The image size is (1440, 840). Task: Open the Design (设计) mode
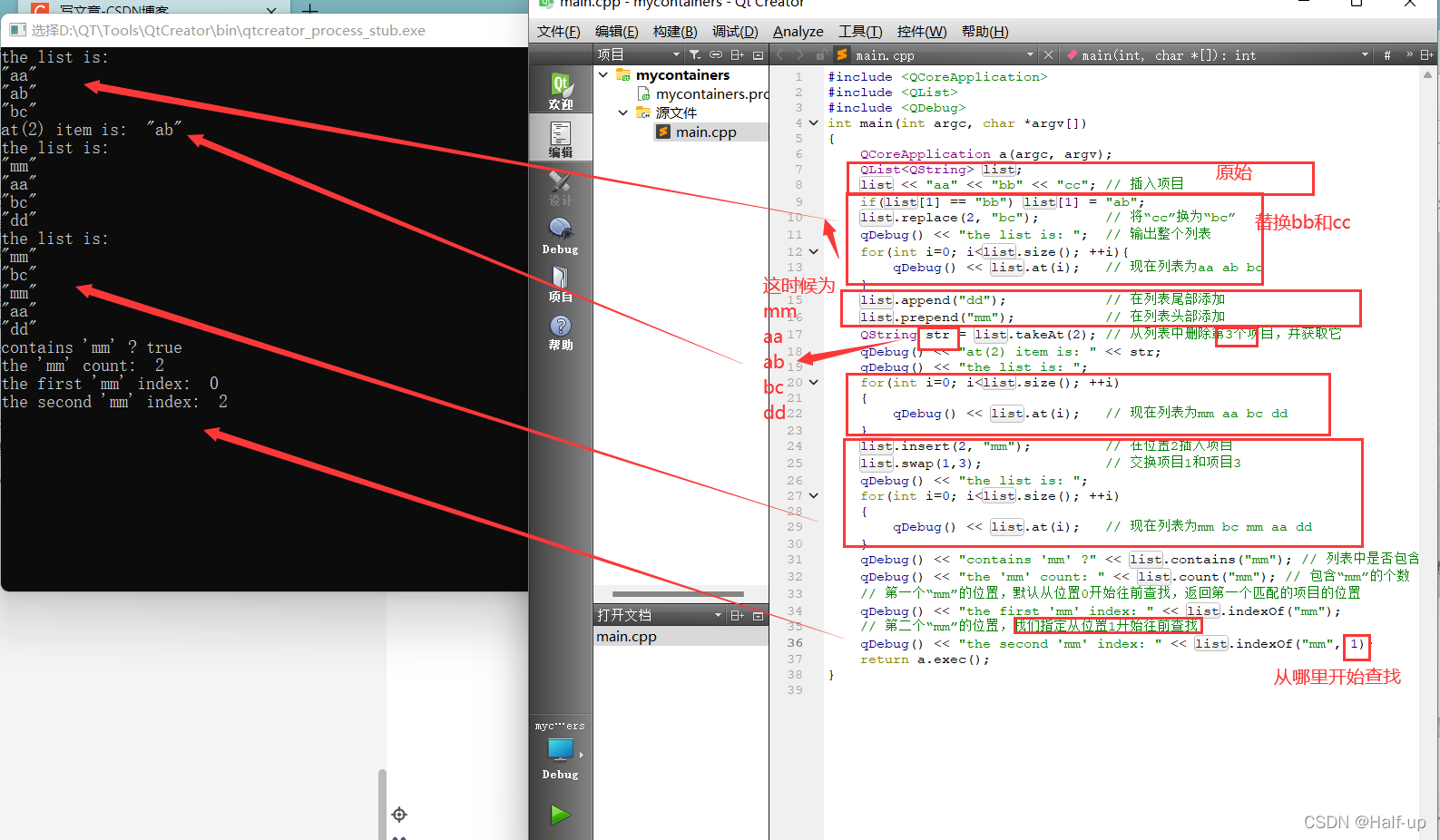pyautogui.click(x=561, y=187)
